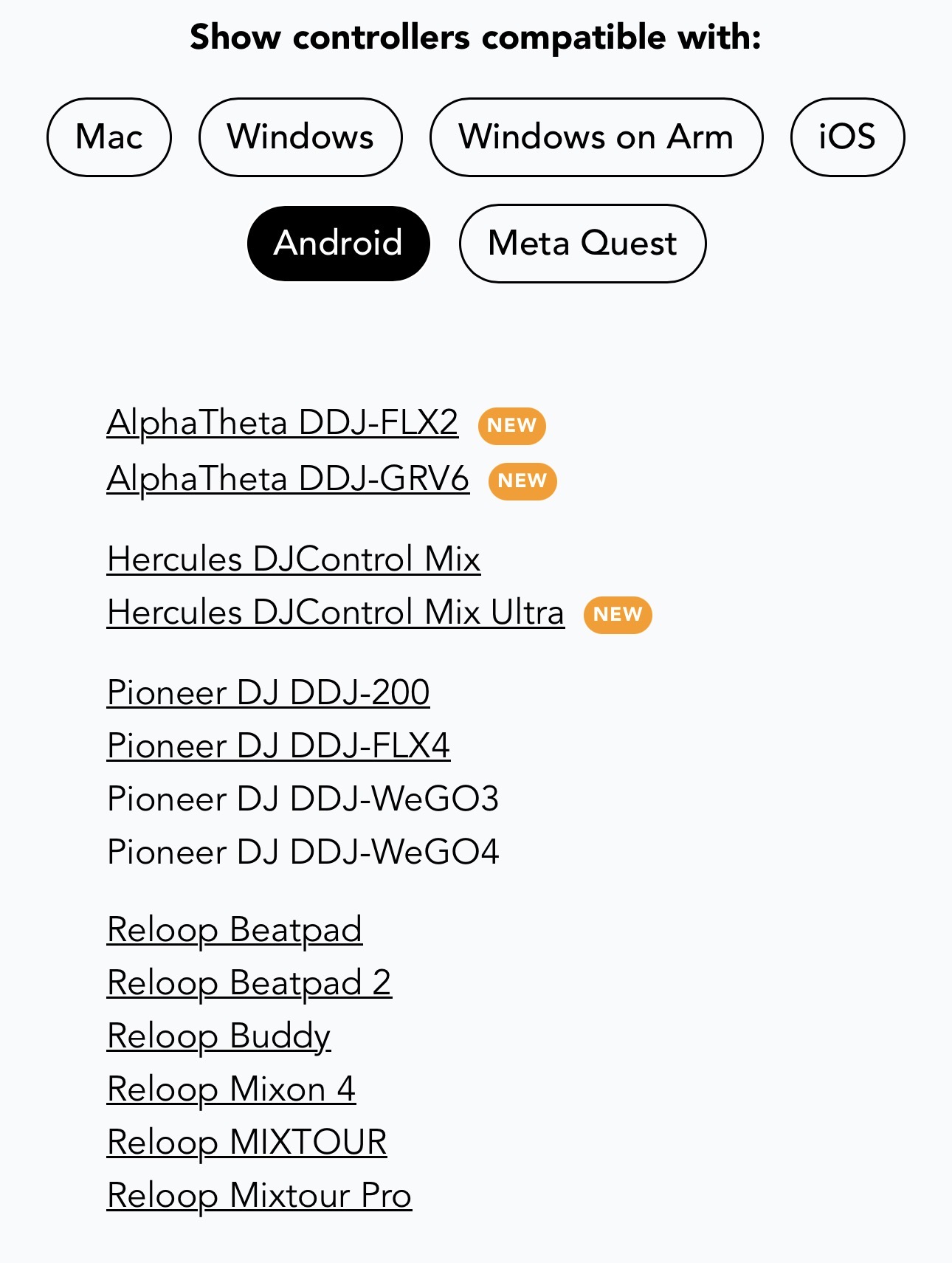This screenshot has width=952, height=1263.
Task: Open AlphaTheta DDJ-FLX2 link
Action: pos(282,424)
